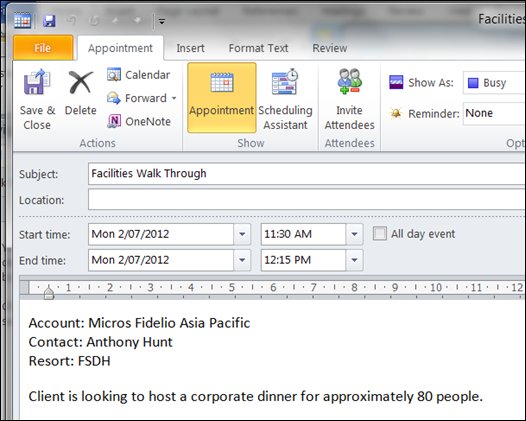
Task: Click into the Subject field
Action: pos(307,174)
